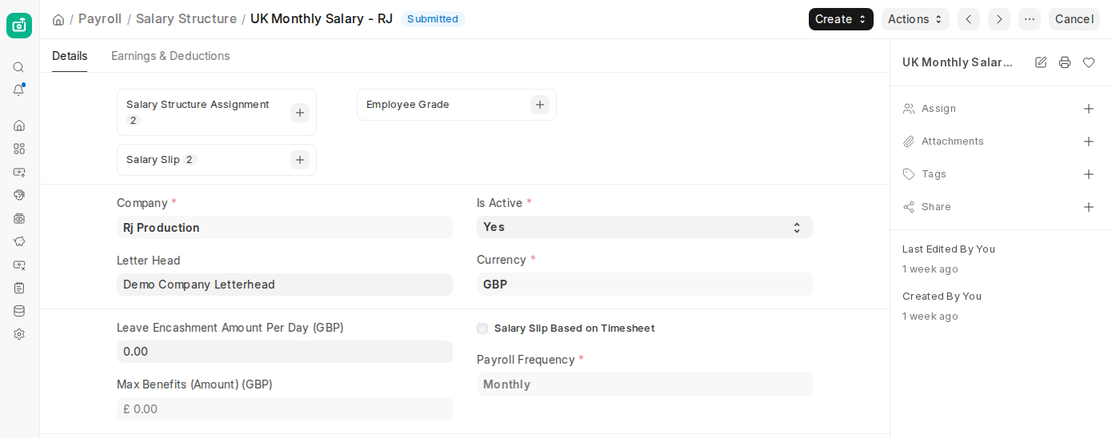Switch to Earnings & Deductions tab
This screenshot has height=438, width=1120.
[170, 56]
